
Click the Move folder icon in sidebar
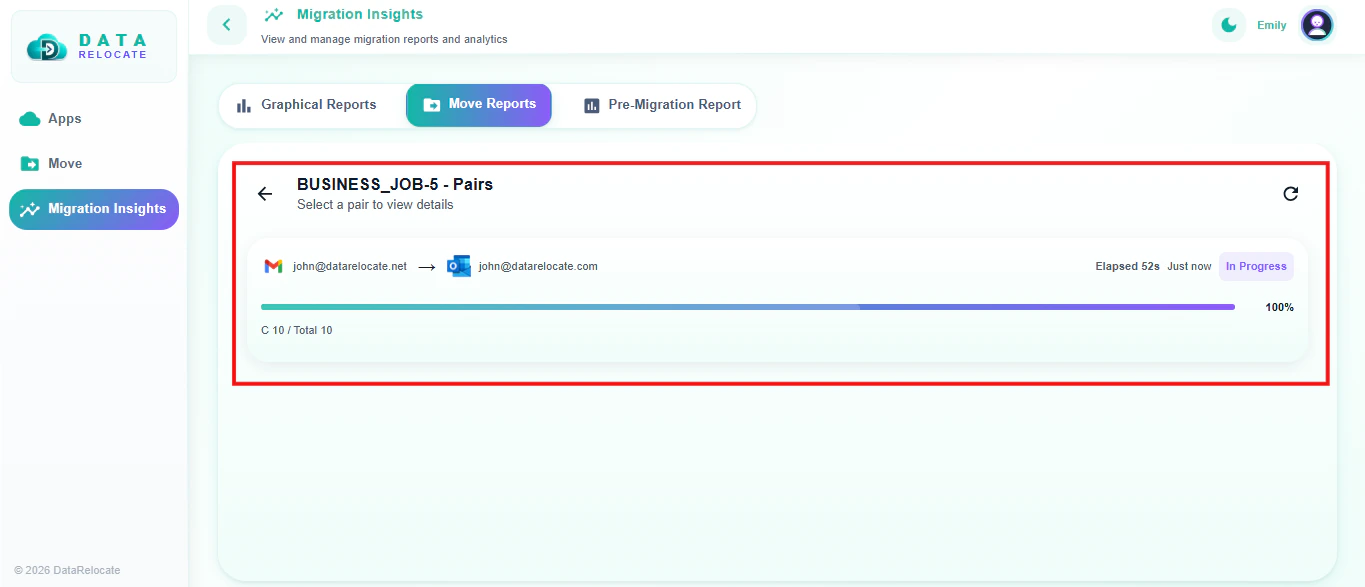pos(30,164)
